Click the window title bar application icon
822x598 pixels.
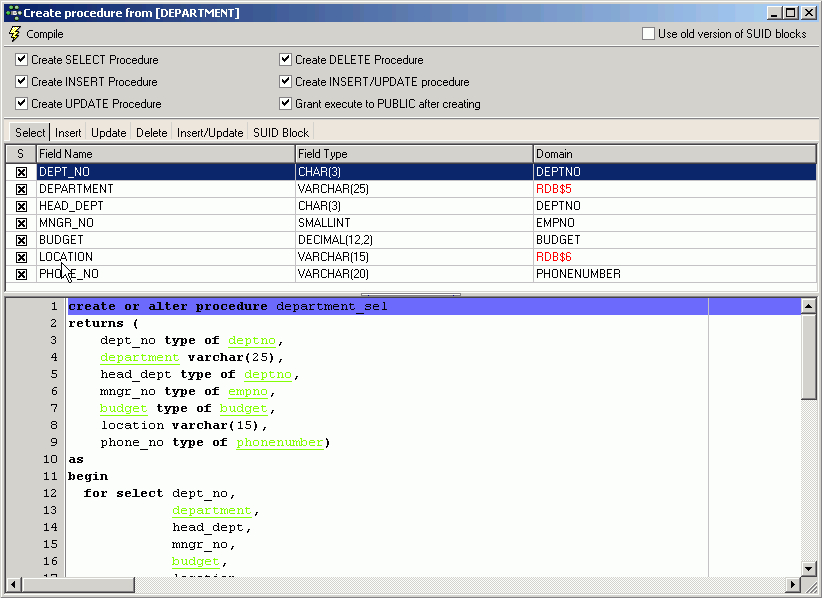click(x=14, y=13)
